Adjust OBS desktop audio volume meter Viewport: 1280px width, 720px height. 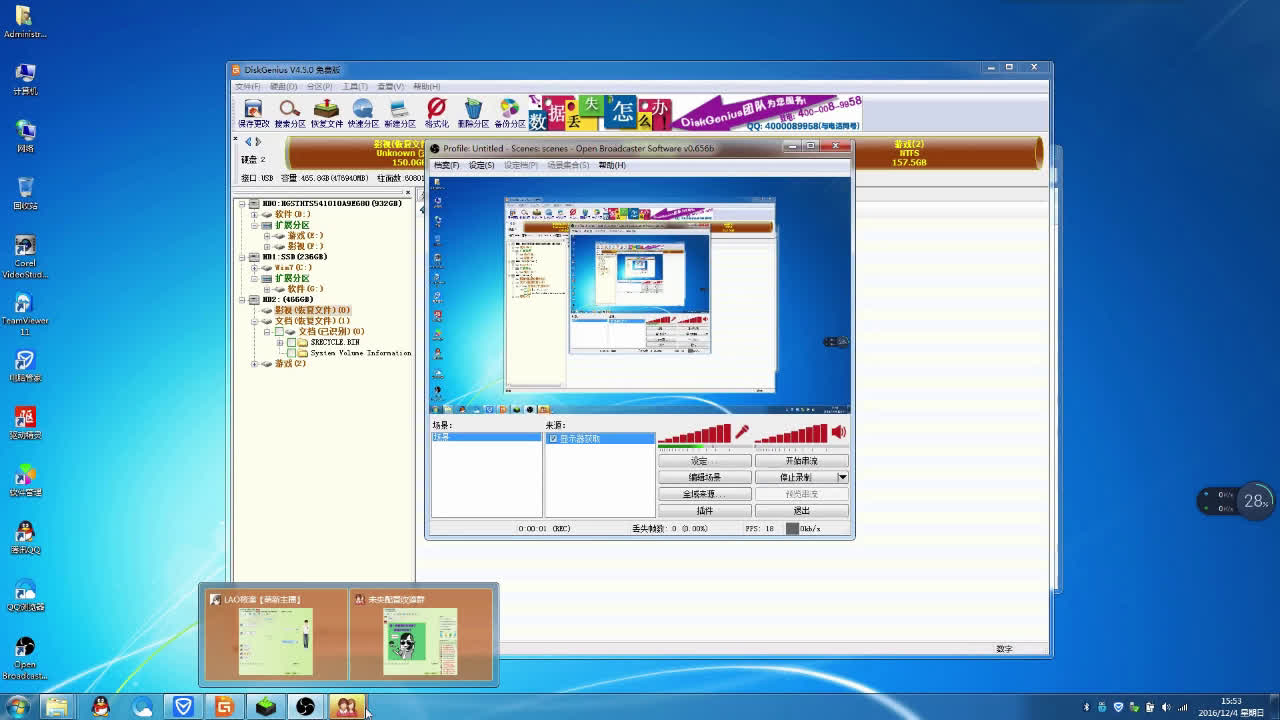(791, 433)
